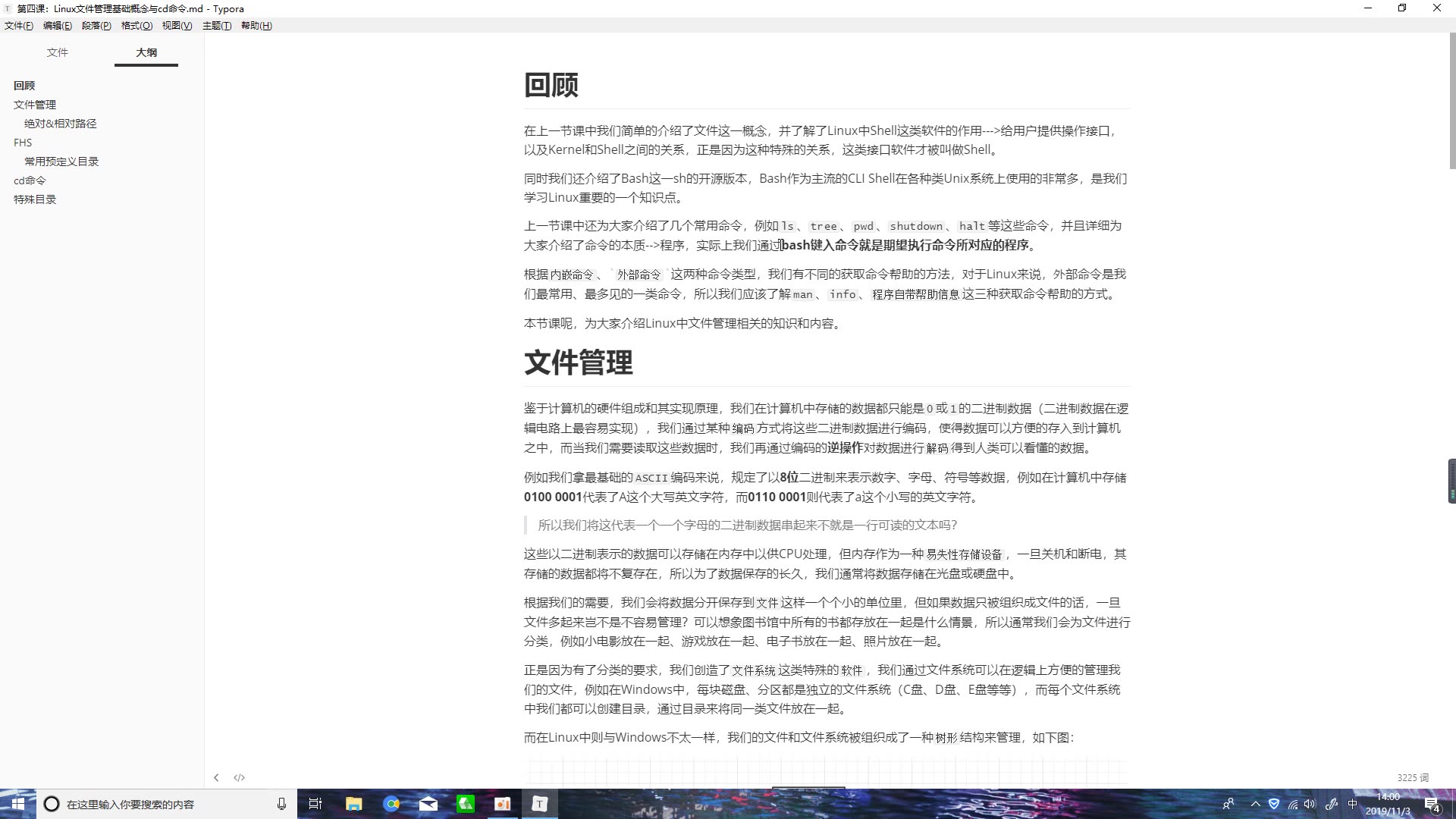Click inline code 'halt' in paragraph

pyautogui.click(x=971, y=226)
